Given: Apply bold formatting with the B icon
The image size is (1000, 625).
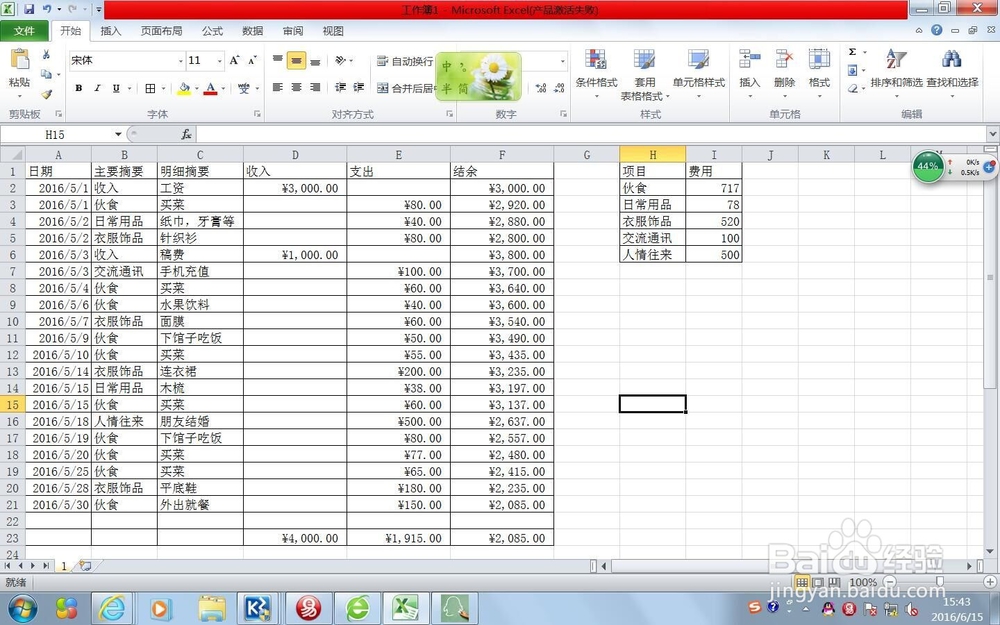Looking at the screenshot, I should pyautogui.click(x=78, y=87).
